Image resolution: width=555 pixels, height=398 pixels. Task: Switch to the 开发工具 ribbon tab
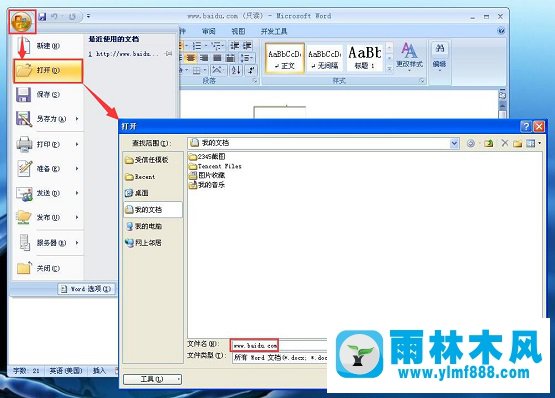point(274,31)
